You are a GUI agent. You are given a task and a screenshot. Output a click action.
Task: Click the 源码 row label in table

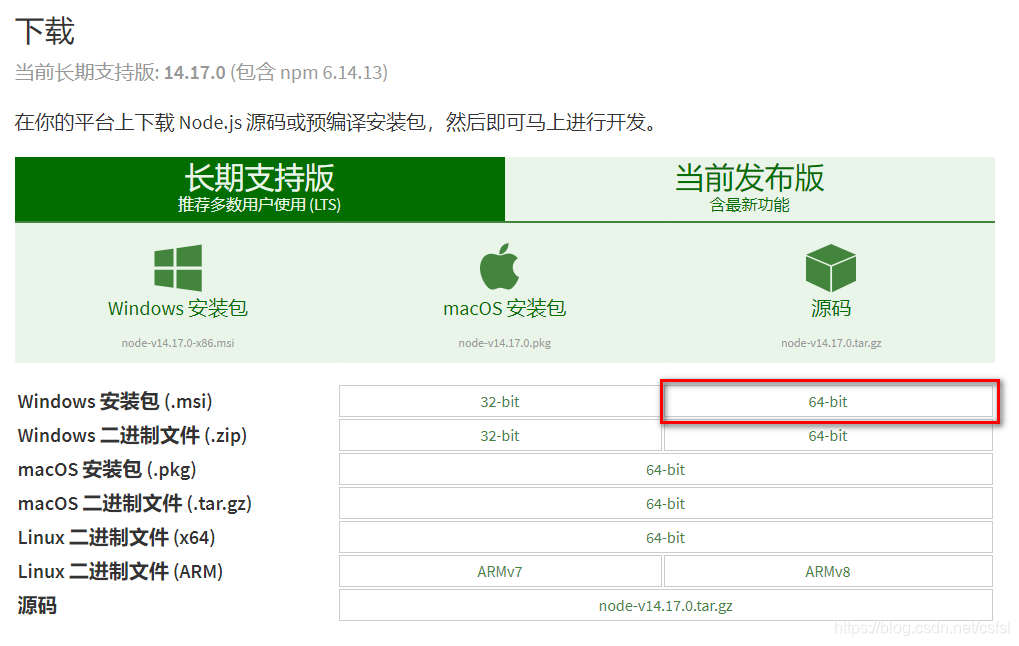coord(37,606)
